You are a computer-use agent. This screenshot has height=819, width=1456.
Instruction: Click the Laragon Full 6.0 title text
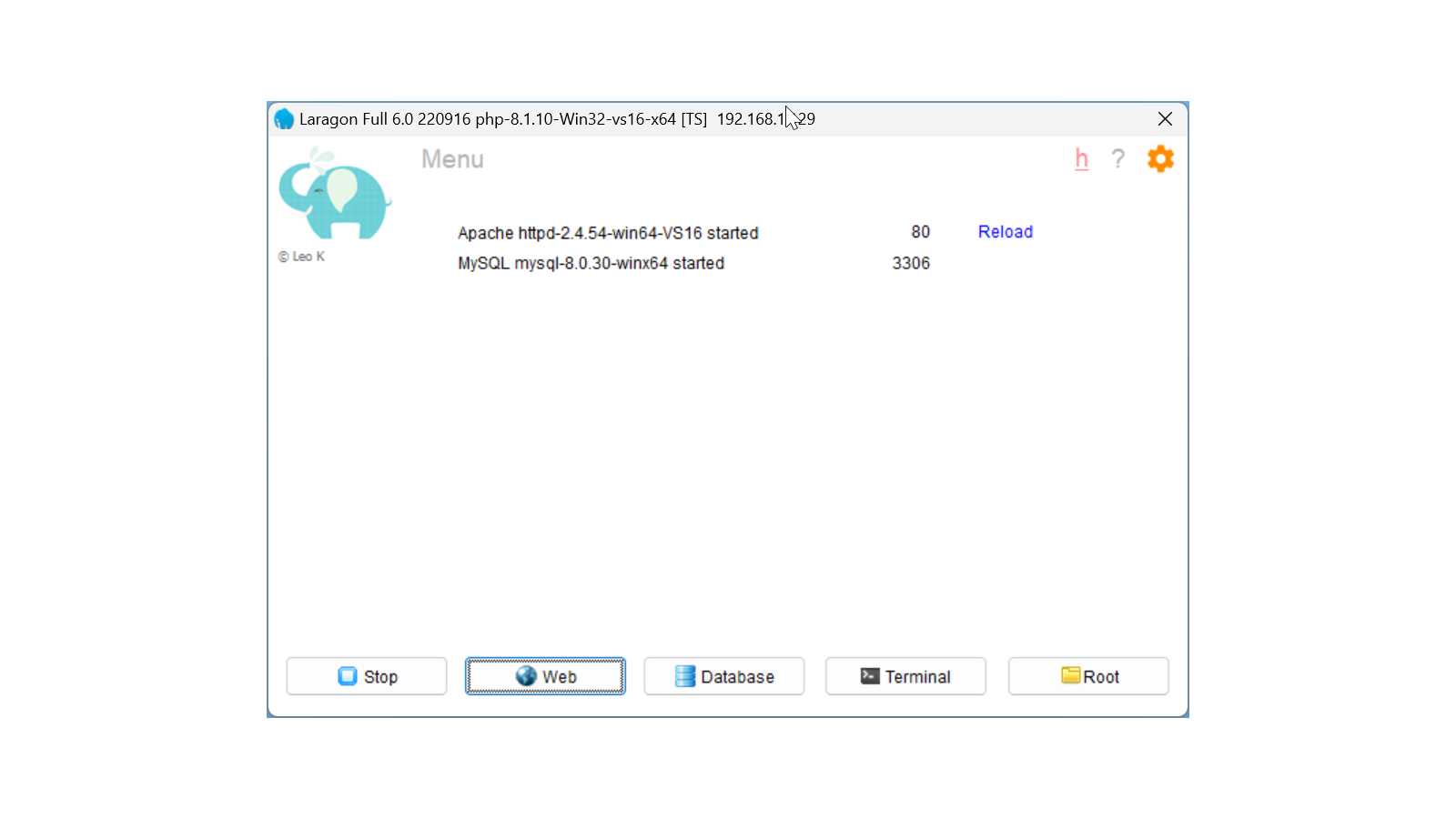pos(557,119)
